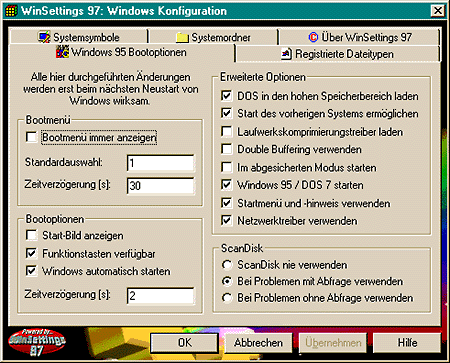The width and height of the screenshot is (450, 363).
Task: Open Hilfe
Action: tap(407, 343)
